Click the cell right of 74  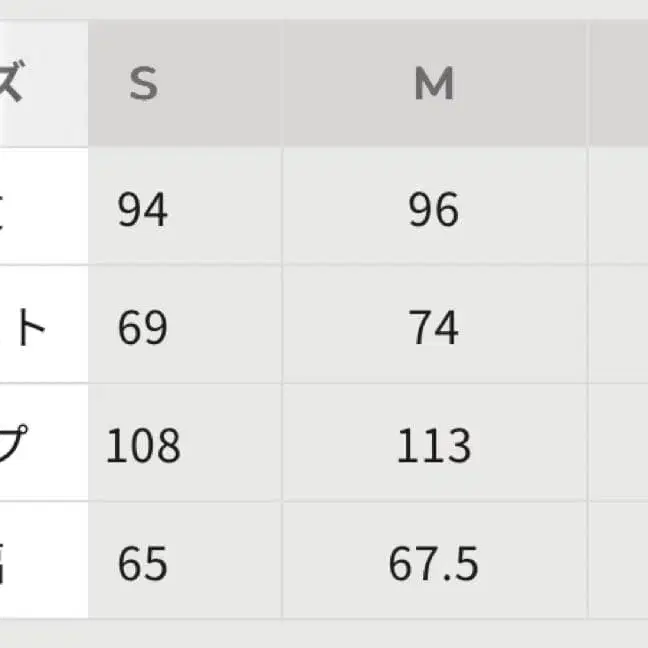(620, 328)
